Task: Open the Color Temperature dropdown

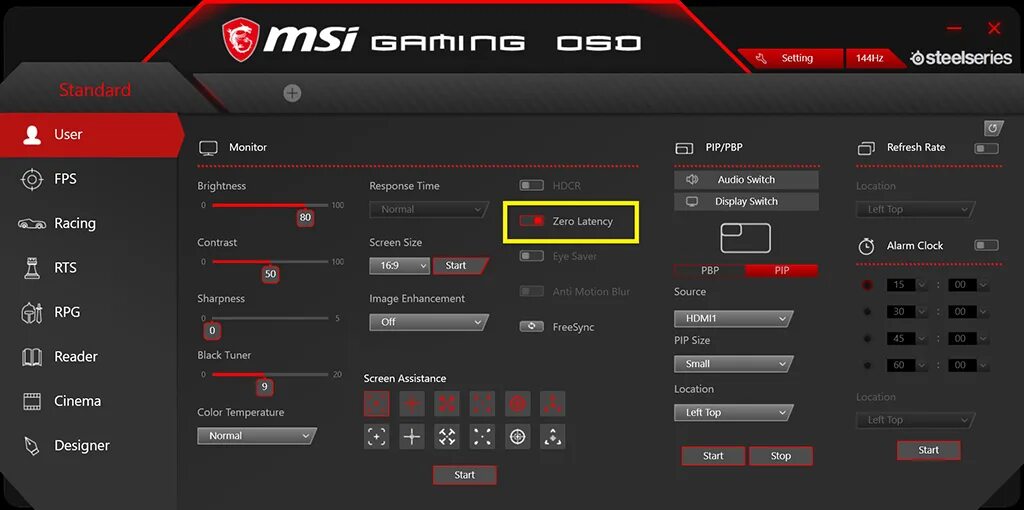Action: pyautogui.click(x=257, y=436)
